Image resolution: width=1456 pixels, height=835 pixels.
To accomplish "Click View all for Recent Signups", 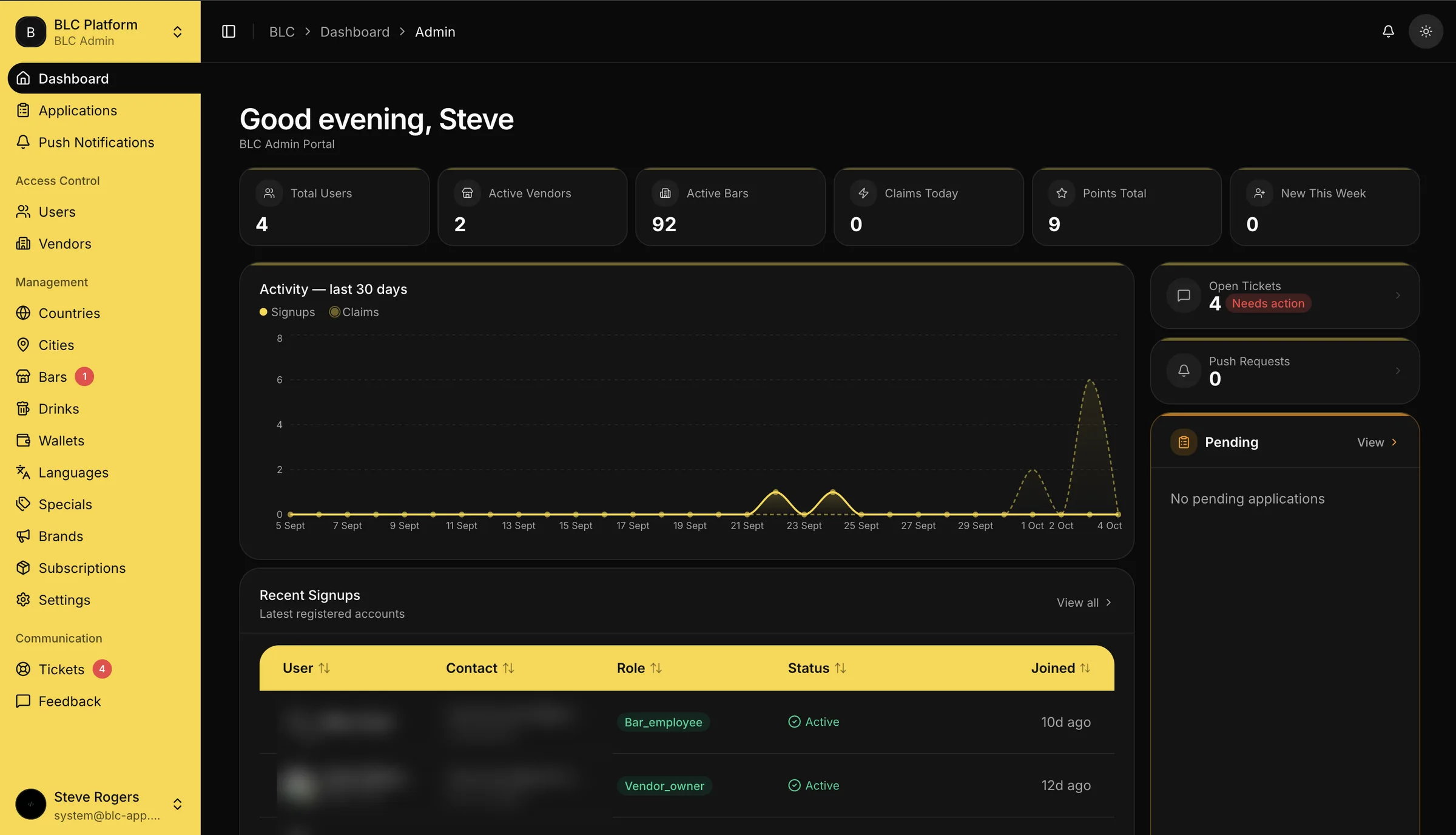I will point(1084,603).
